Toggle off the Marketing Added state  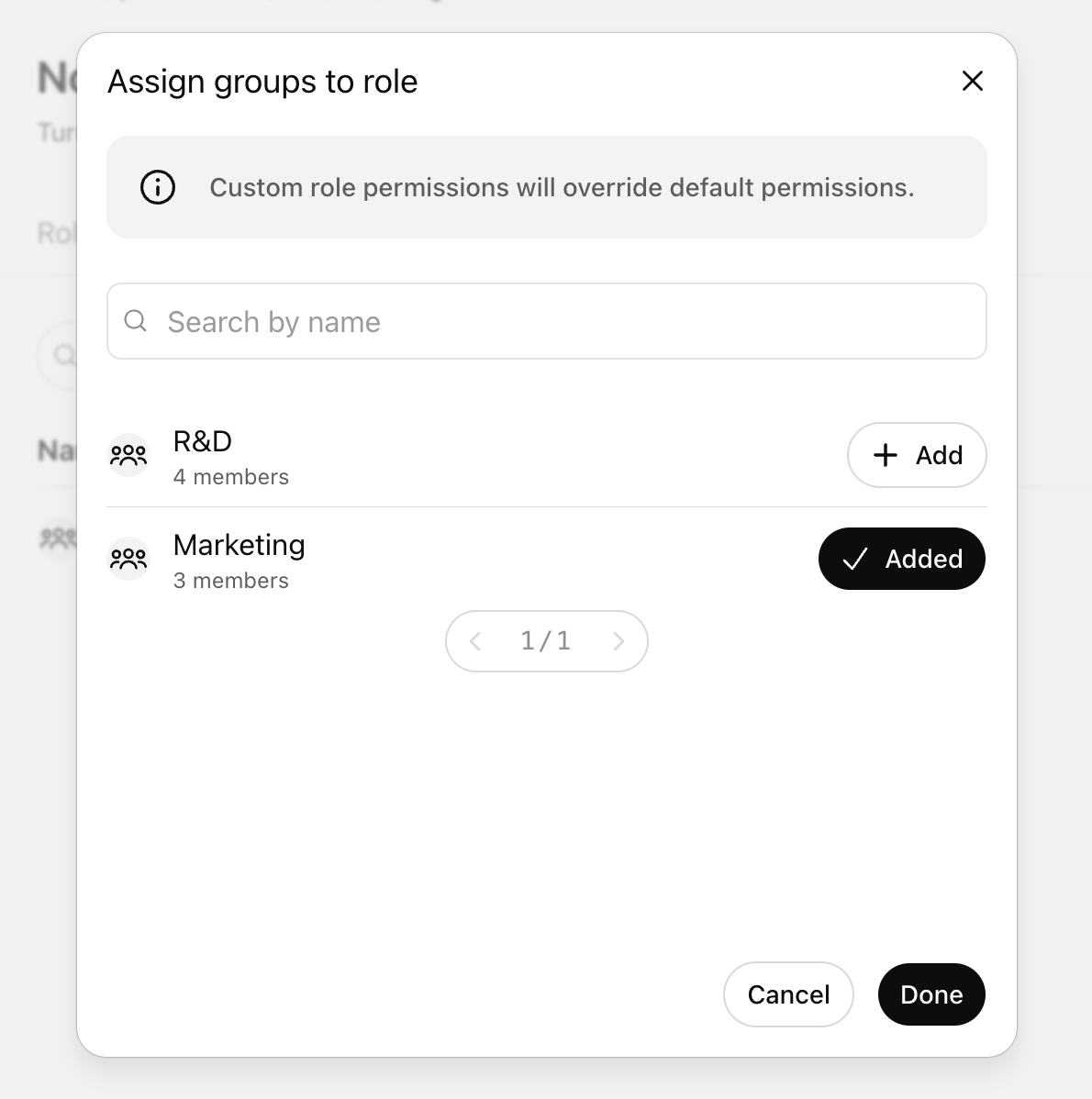click(x=902, y=559)
